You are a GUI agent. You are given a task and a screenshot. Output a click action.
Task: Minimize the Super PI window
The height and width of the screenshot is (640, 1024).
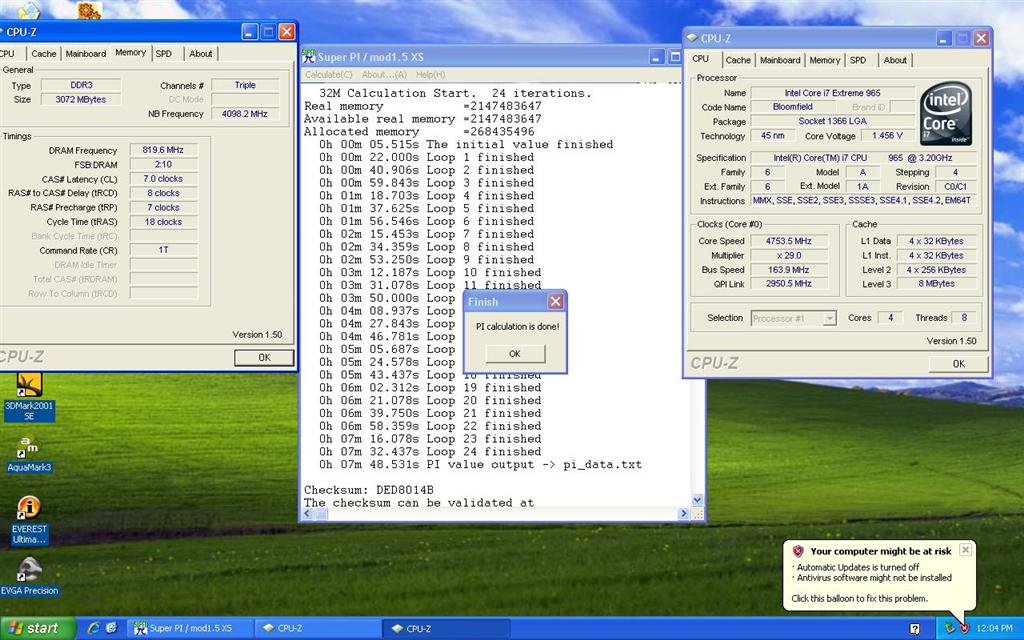657,57
